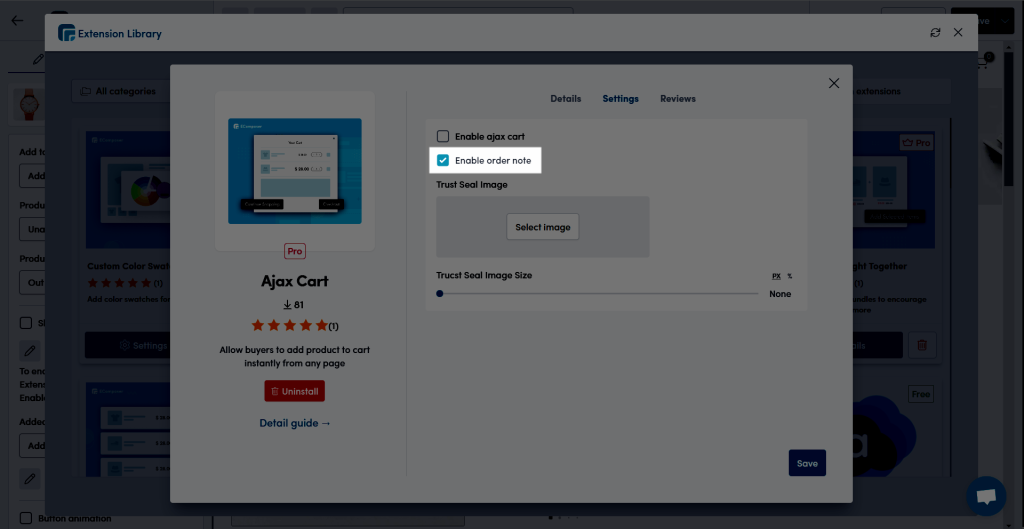The height and width of the screenshot is (529, 1024).
Task: Open the Reviews tab
Action: (678, 99)
